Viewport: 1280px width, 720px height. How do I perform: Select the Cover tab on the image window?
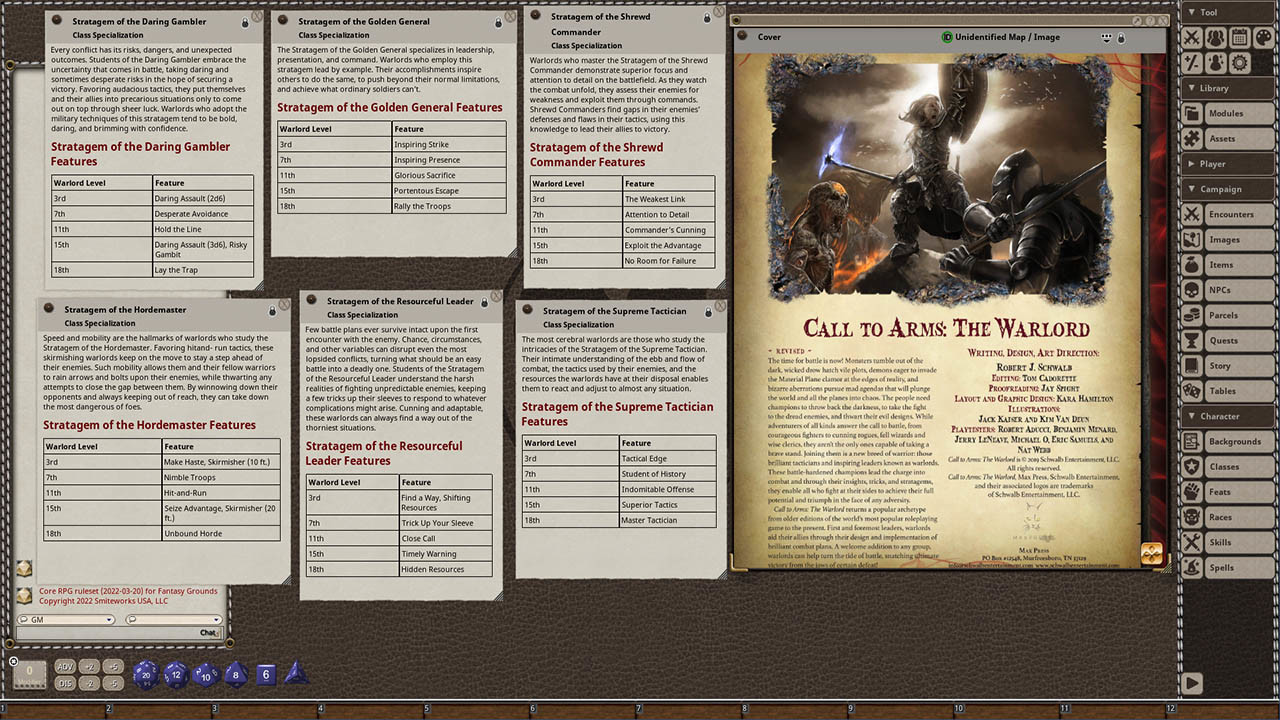click(770, 37)
